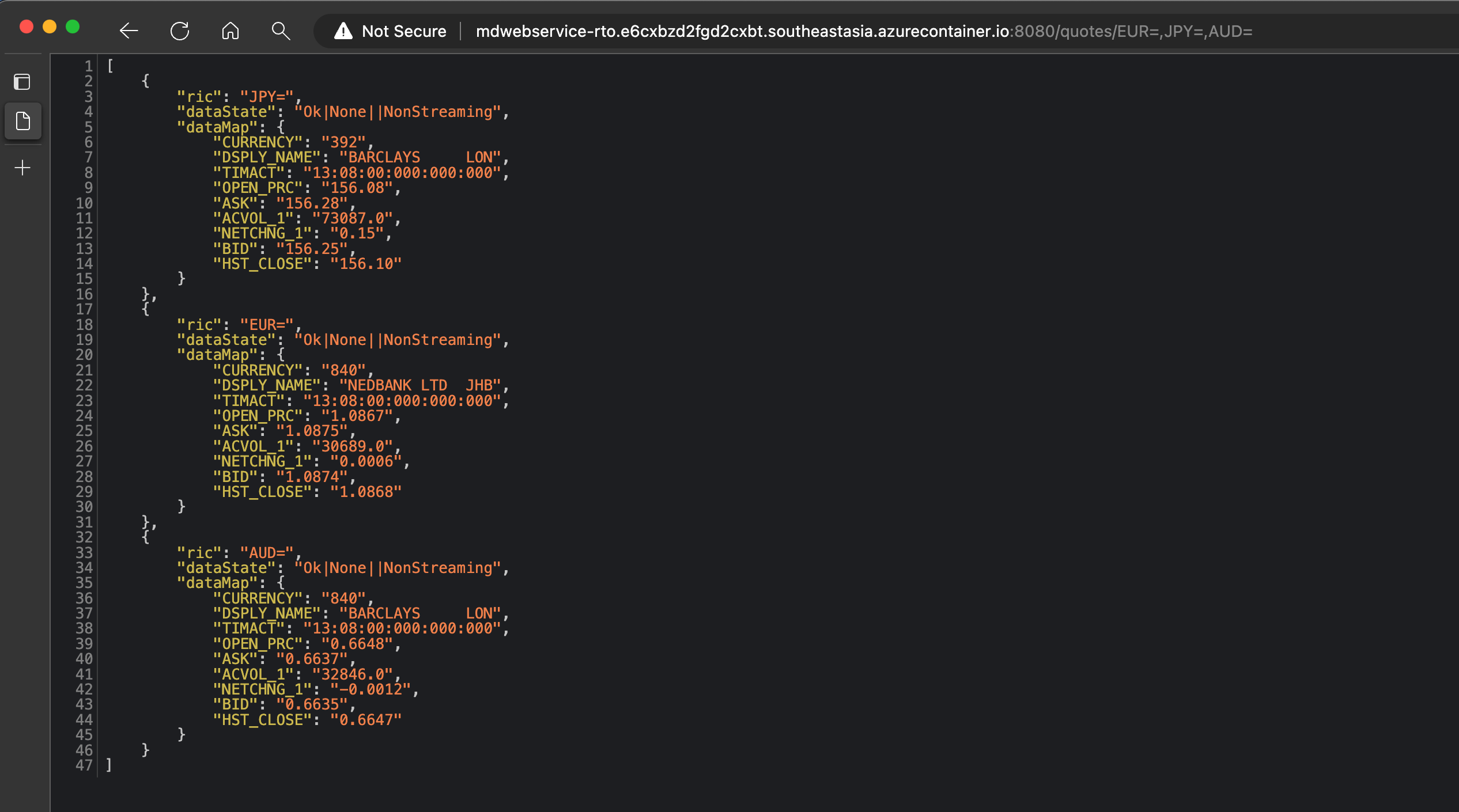Click DSPLY_NAME "NEDBANK LTD JHB" value
The width and height of the screenshot is (1459, 812).
pyautogui.click(x=420, y=385)
